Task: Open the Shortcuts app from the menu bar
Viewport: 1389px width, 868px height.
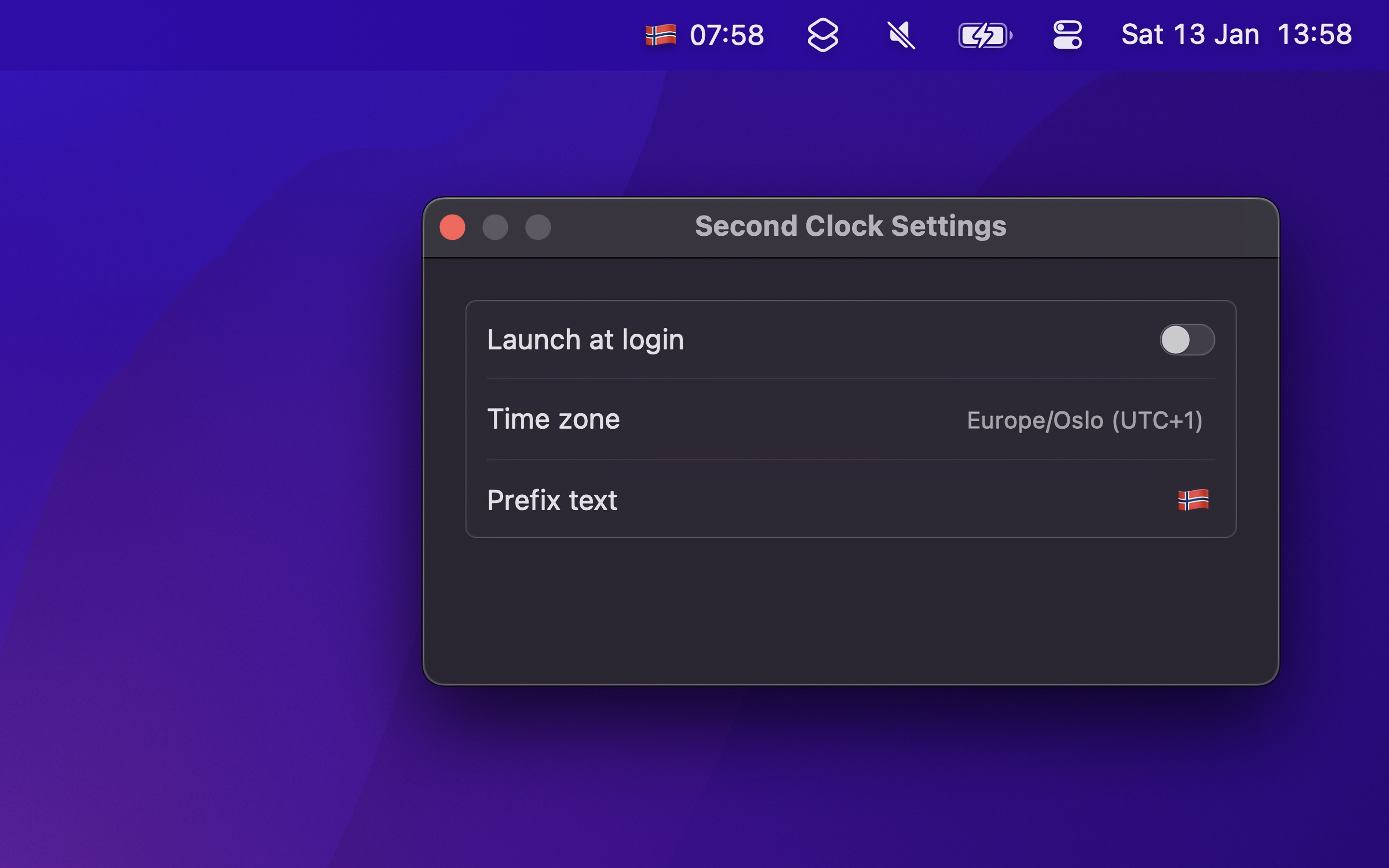Action: [823, 35]
